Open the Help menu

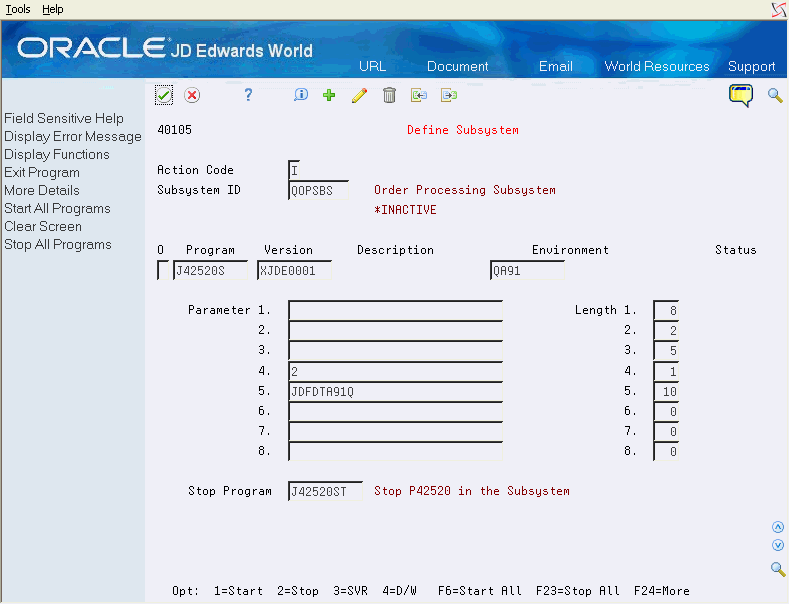pos(52,9)
